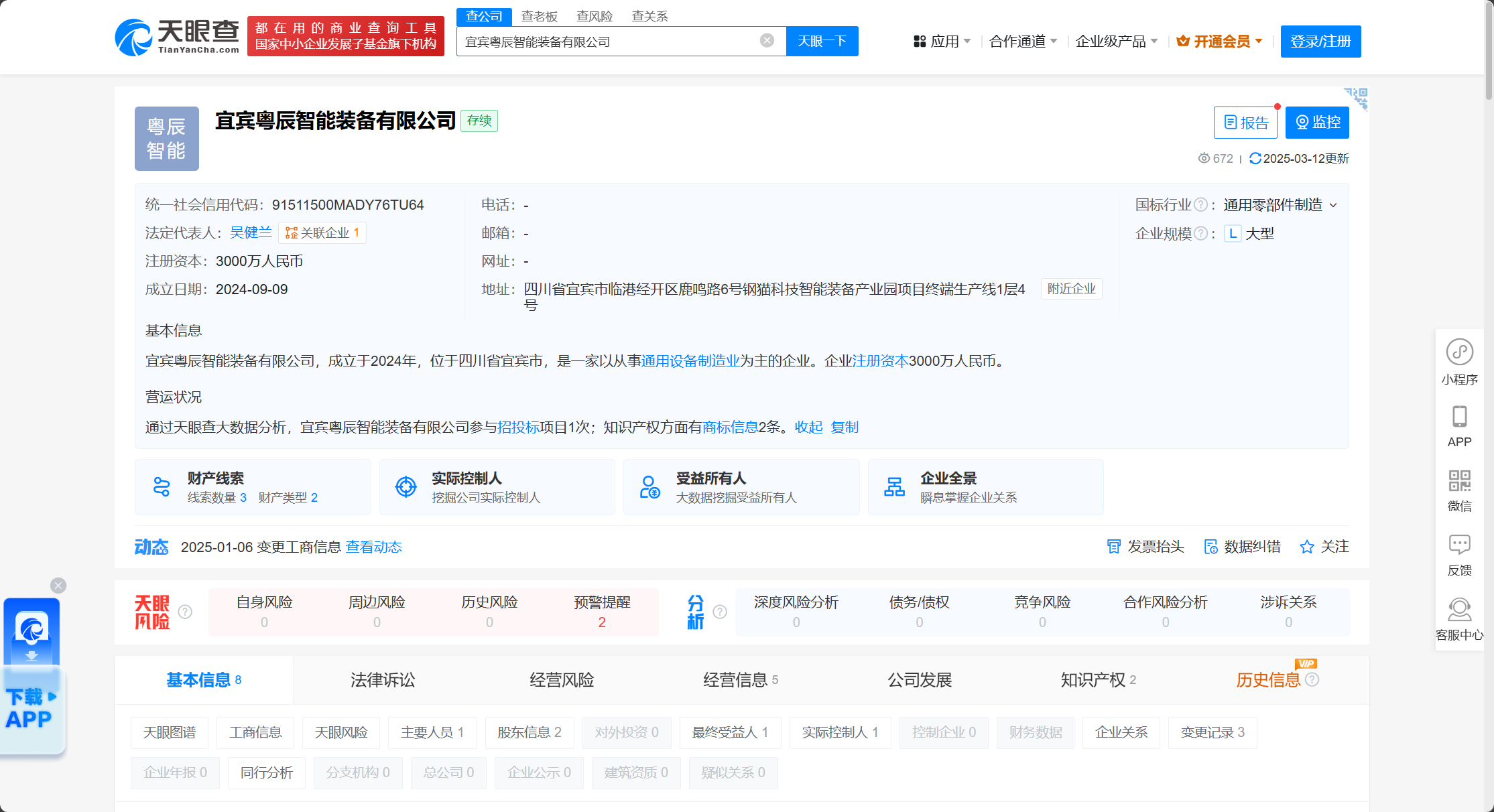
Task: Click the help icon beside 国标行业
Action: click(1201, 205)
